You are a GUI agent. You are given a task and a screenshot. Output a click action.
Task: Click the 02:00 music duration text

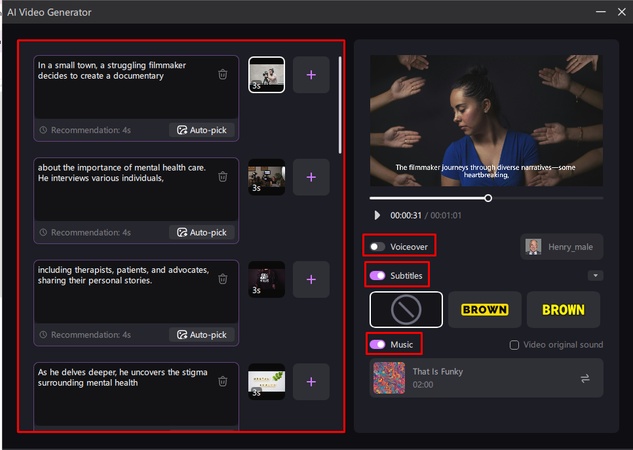click(423, 385)
